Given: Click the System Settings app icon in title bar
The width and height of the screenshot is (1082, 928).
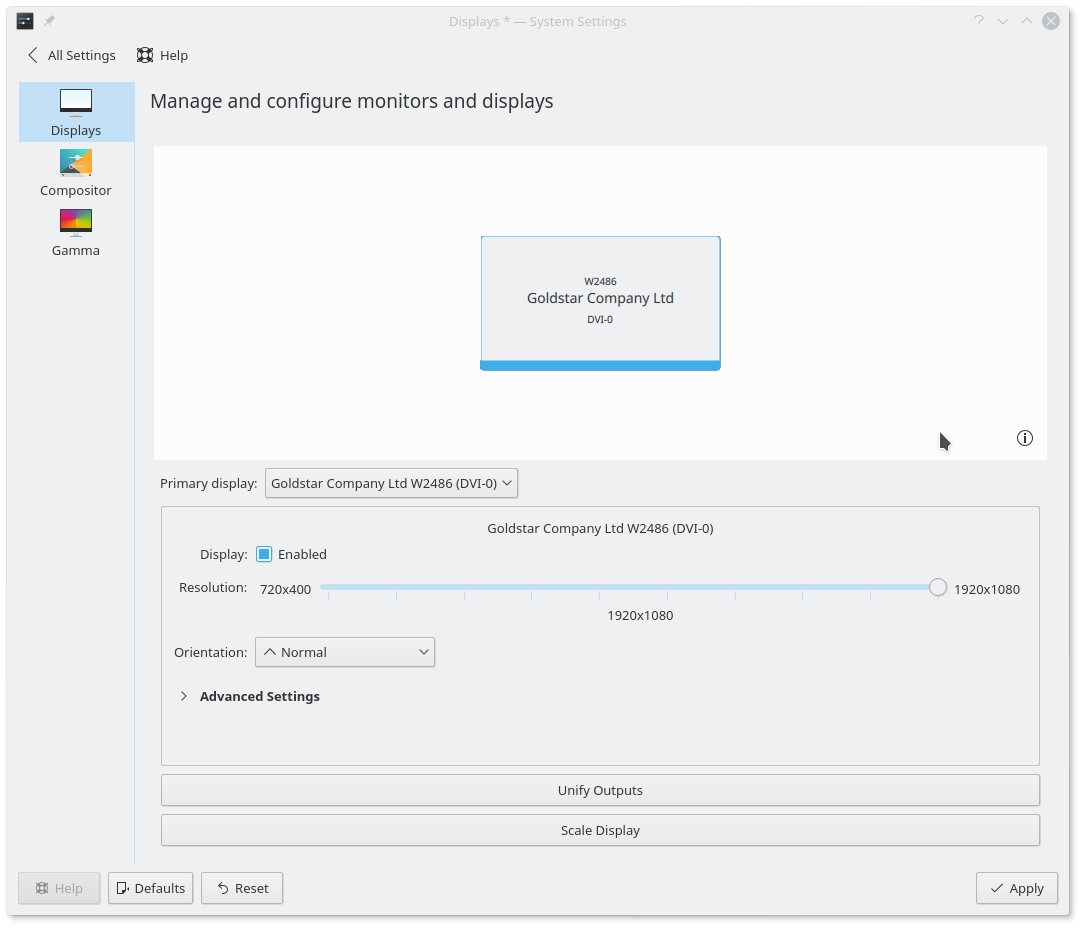Looking at the screenshot, I should point(25,21).
